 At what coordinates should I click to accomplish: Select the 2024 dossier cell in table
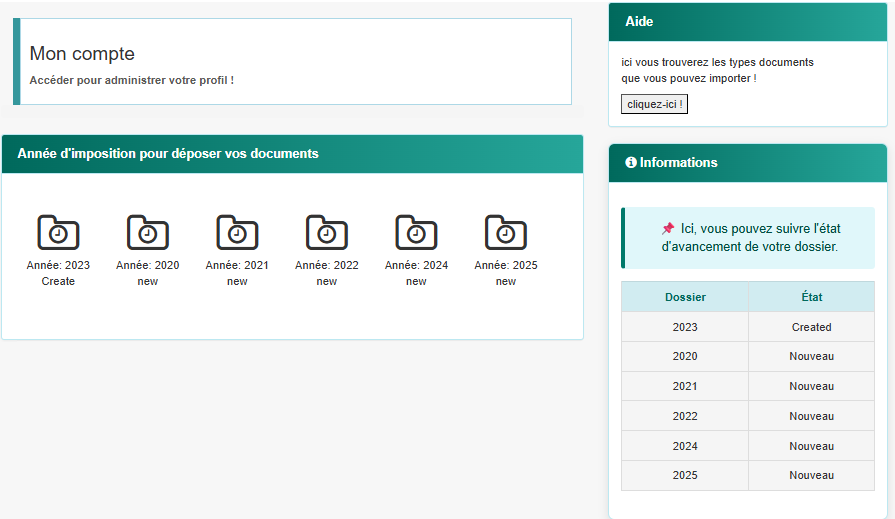pos(685,446)
